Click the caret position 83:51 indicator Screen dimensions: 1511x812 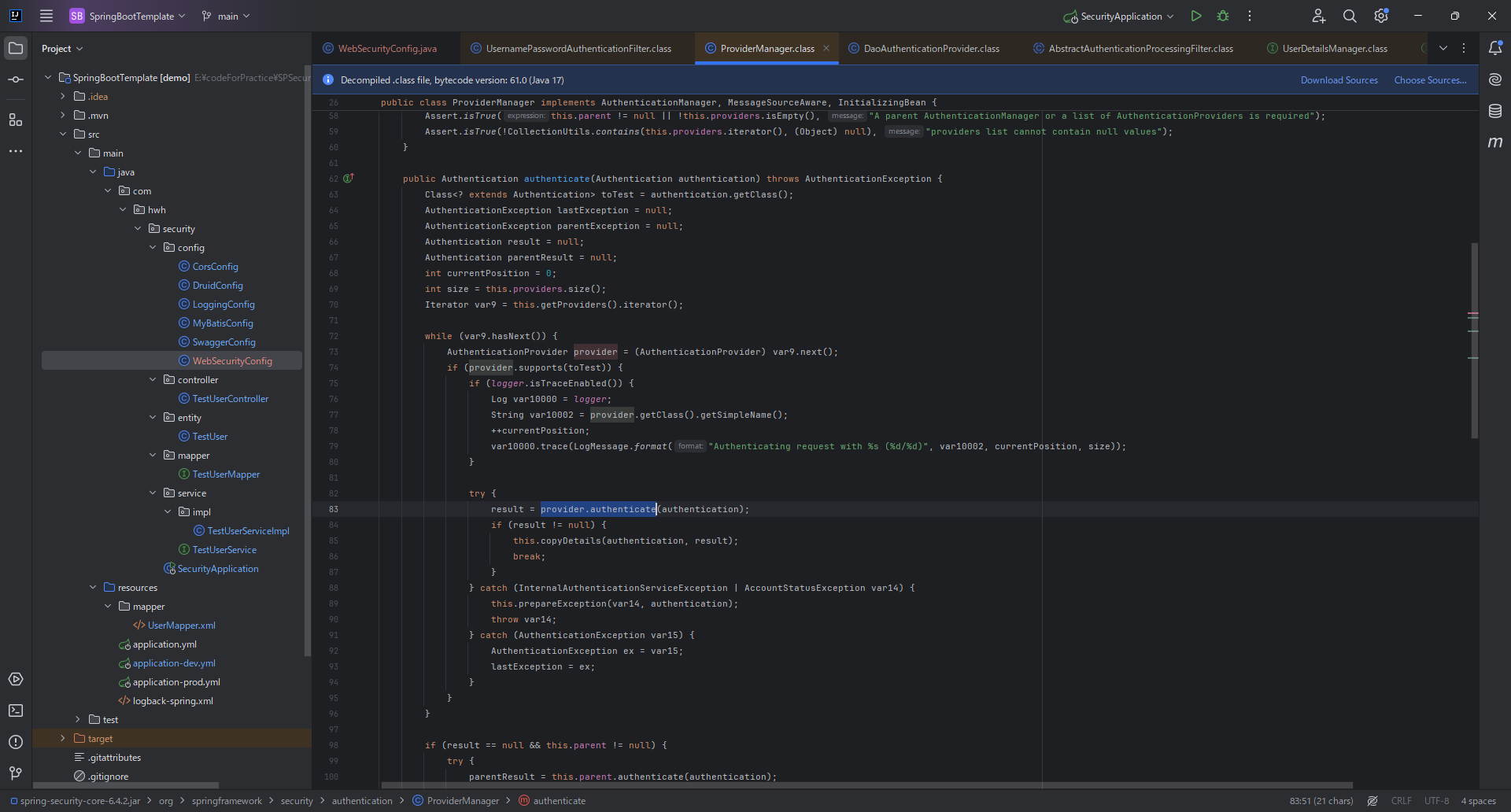[1321, 801]
